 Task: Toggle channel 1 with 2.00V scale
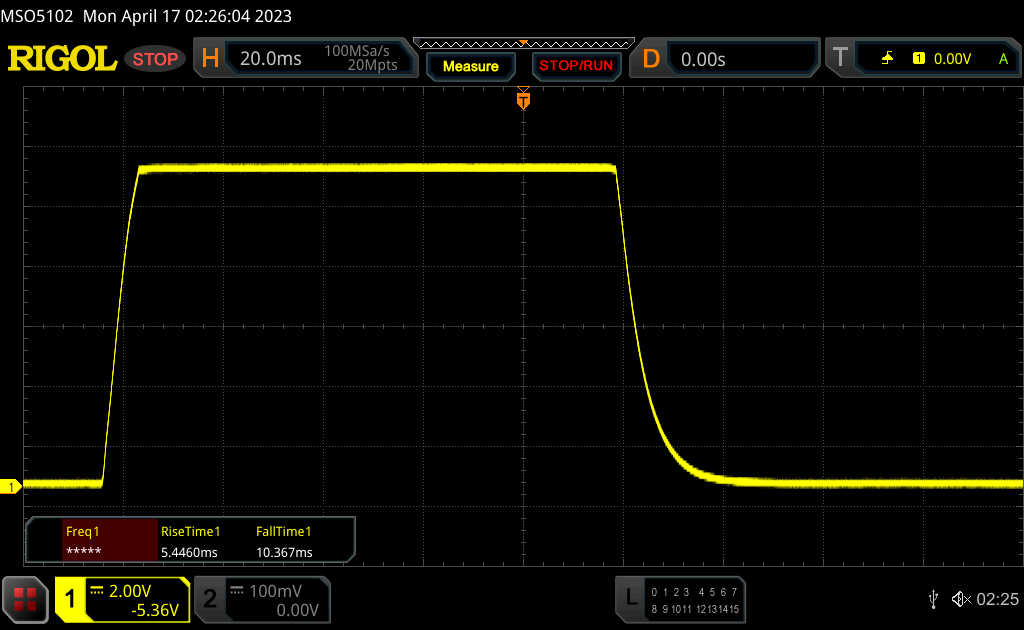click(121, 599)
